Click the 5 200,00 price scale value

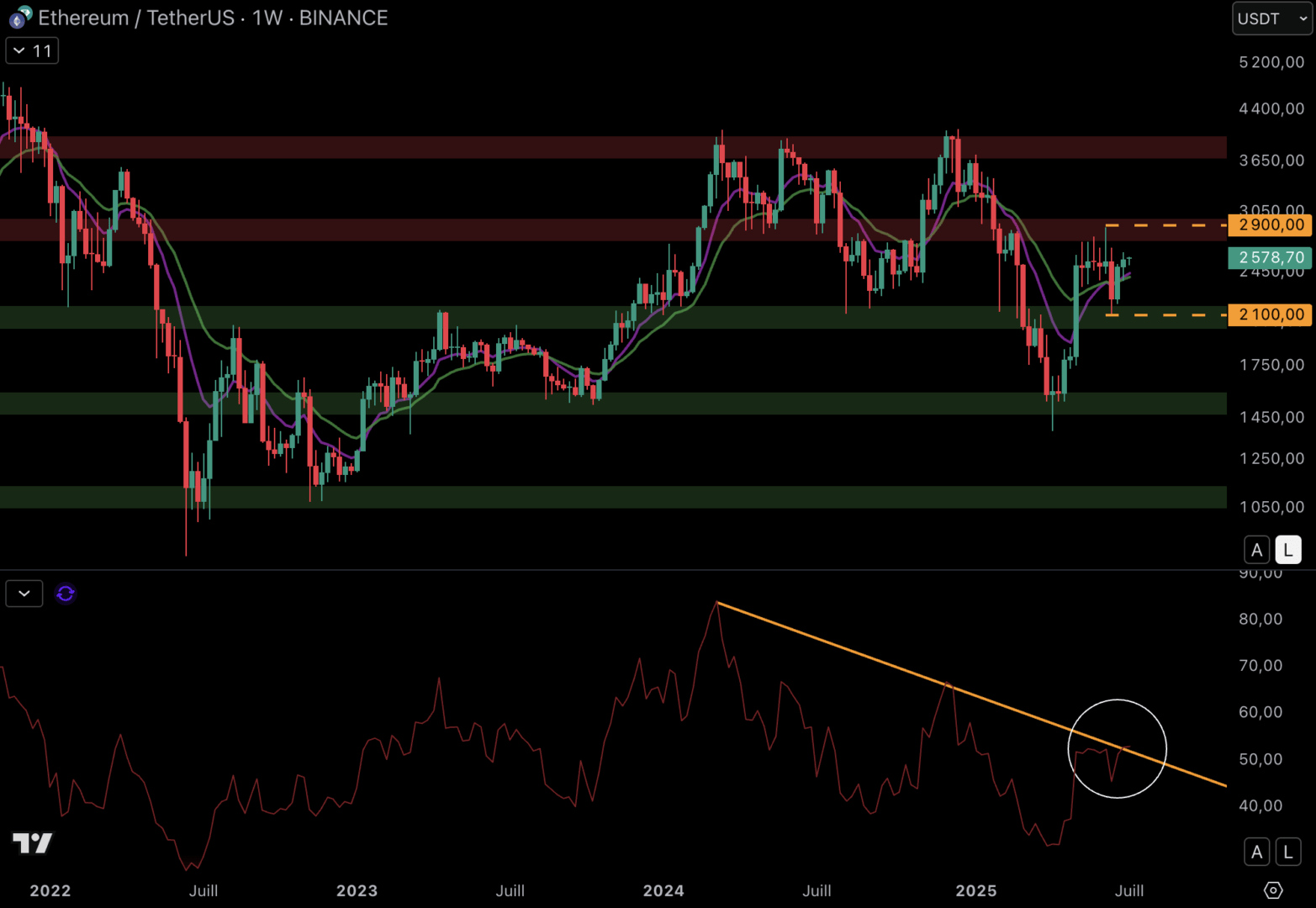click(1271, 62)
